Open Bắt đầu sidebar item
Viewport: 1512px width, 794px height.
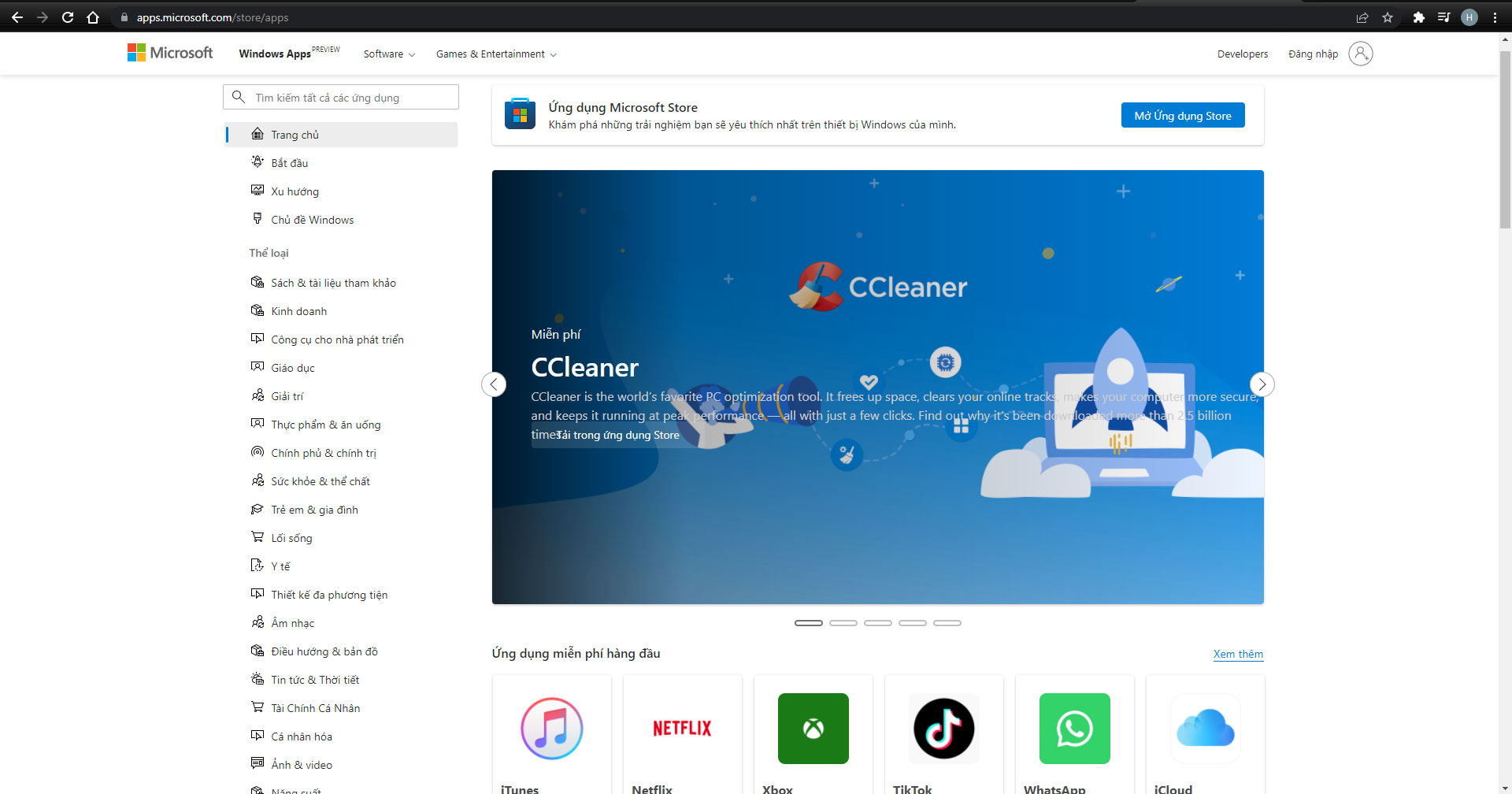(x=341, y=163)
